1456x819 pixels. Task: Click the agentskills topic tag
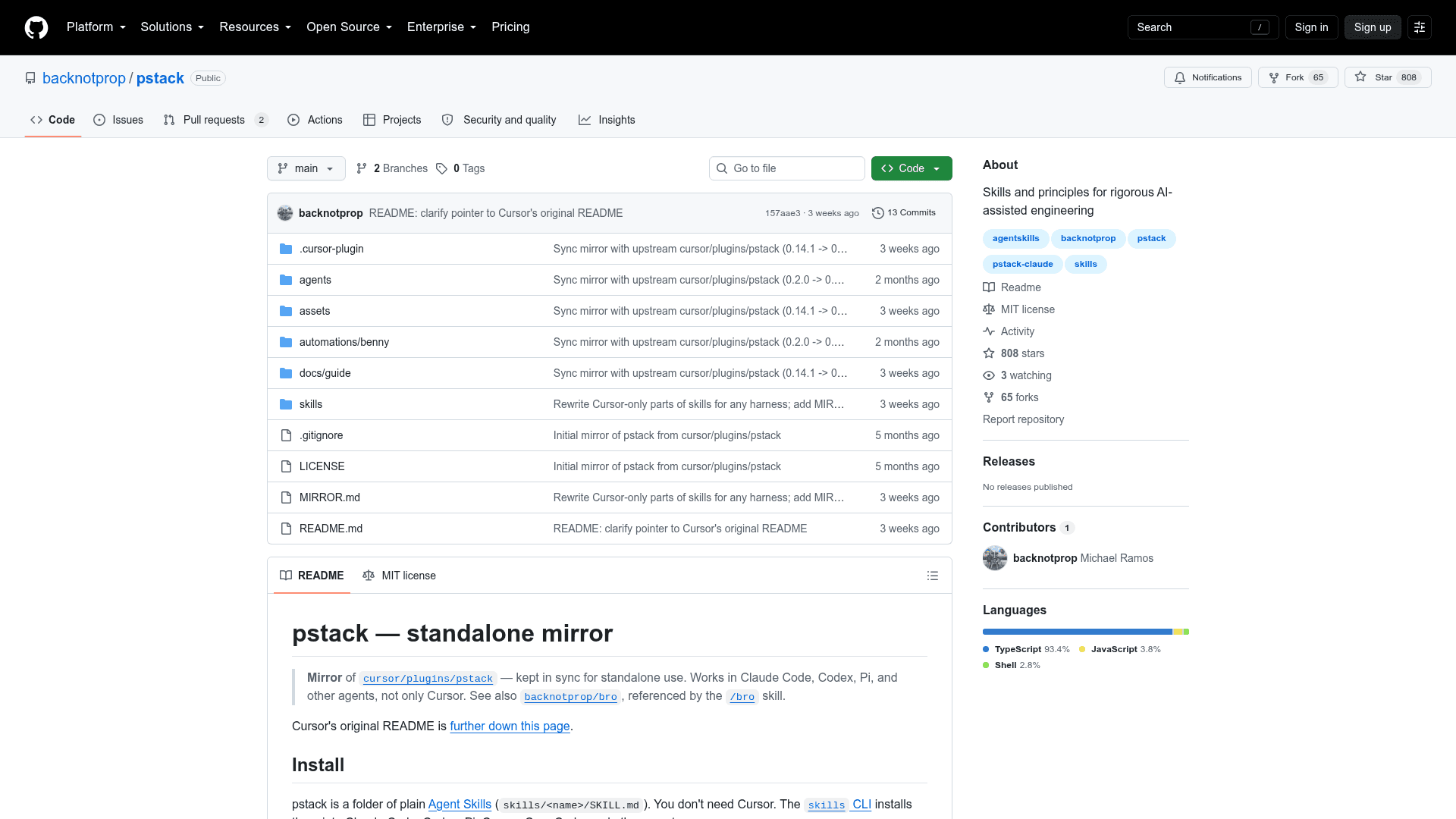tap(1016, 239)
